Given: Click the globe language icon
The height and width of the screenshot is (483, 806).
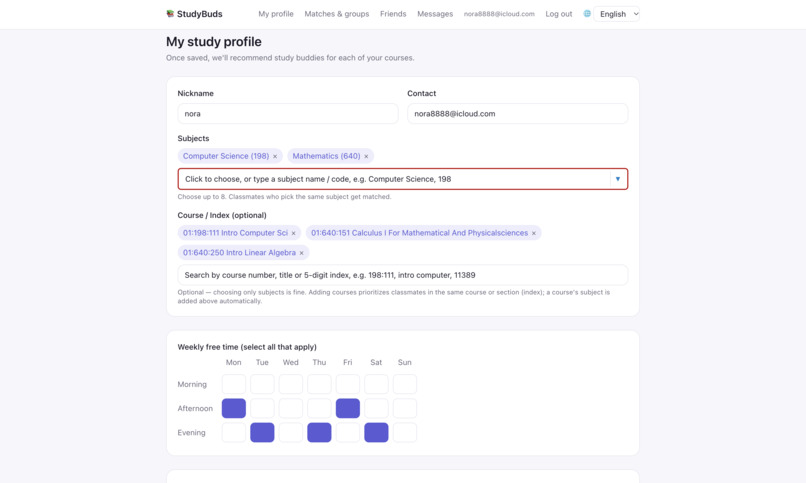Looking at the screenshot, I should pos(587,14).
